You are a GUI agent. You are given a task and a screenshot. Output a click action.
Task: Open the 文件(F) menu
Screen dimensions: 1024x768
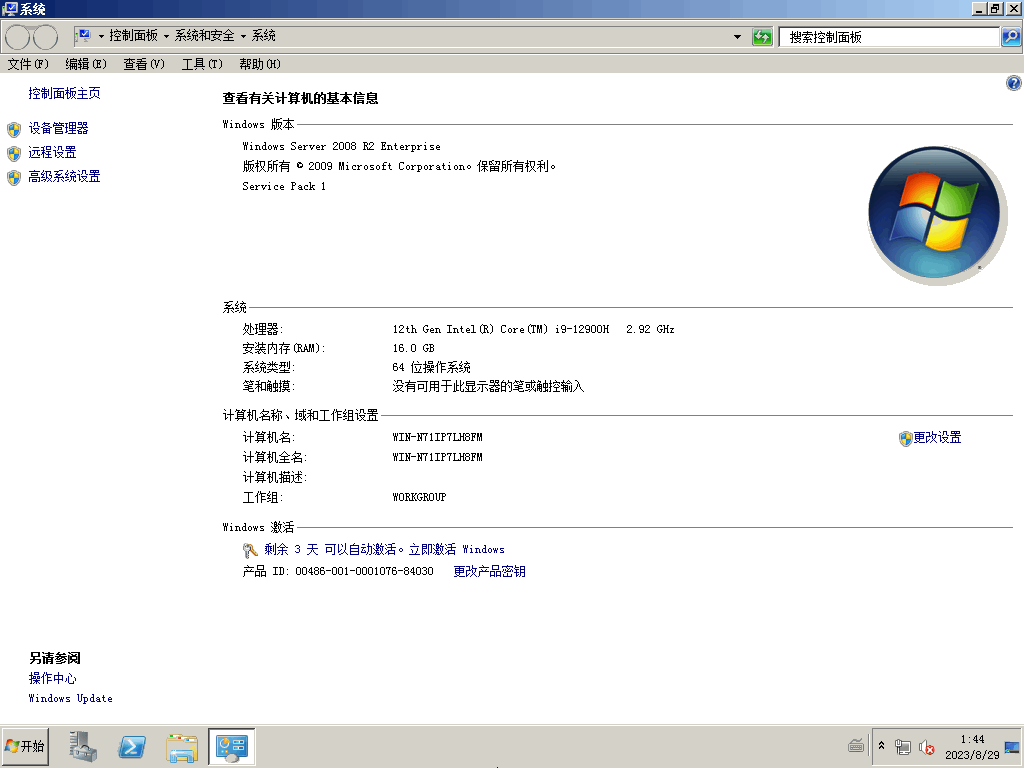28,64
